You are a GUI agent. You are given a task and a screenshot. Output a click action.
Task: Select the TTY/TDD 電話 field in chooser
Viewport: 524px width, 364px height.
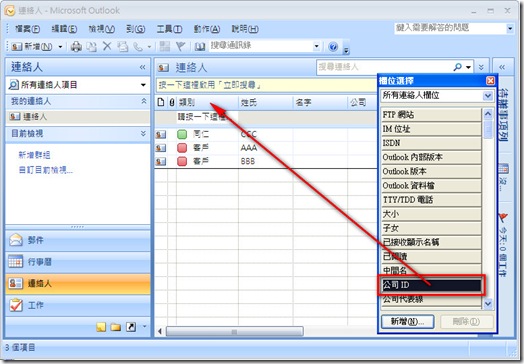pos(431,200)
